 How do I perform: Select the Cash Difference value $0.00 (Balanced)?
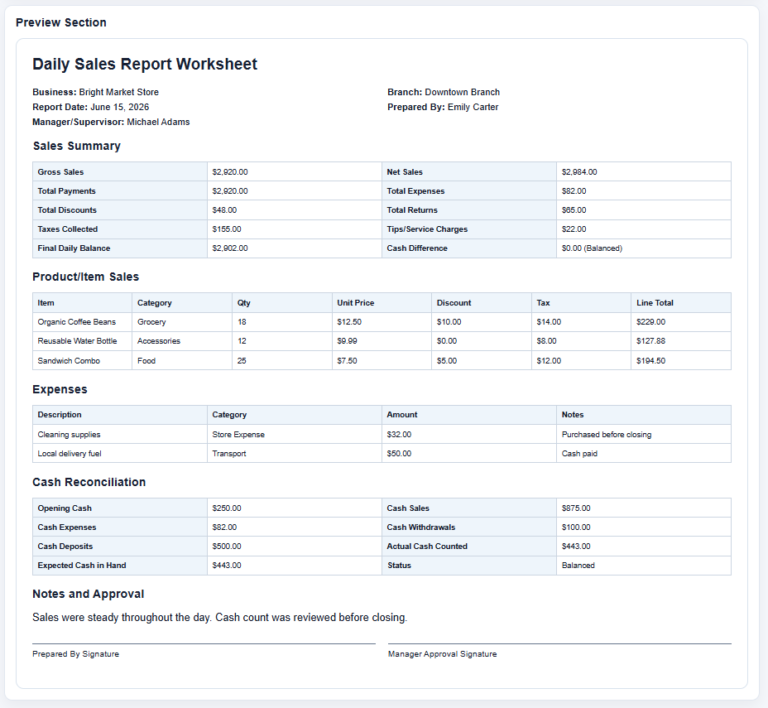click(592, 248)
